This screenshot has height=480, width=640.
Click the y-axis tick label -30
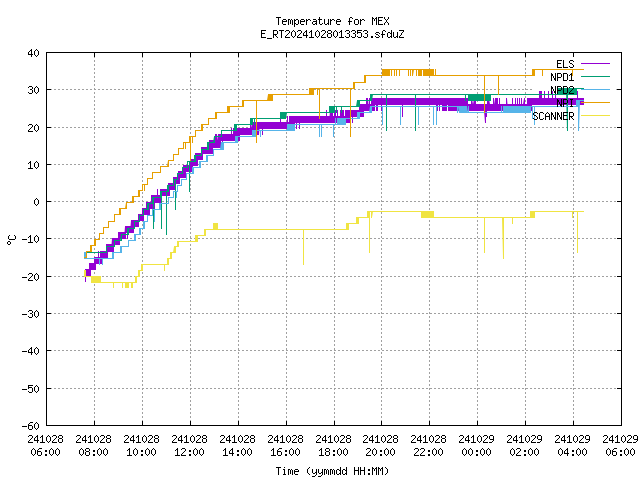pyautogui.click(x=31, y=314)
